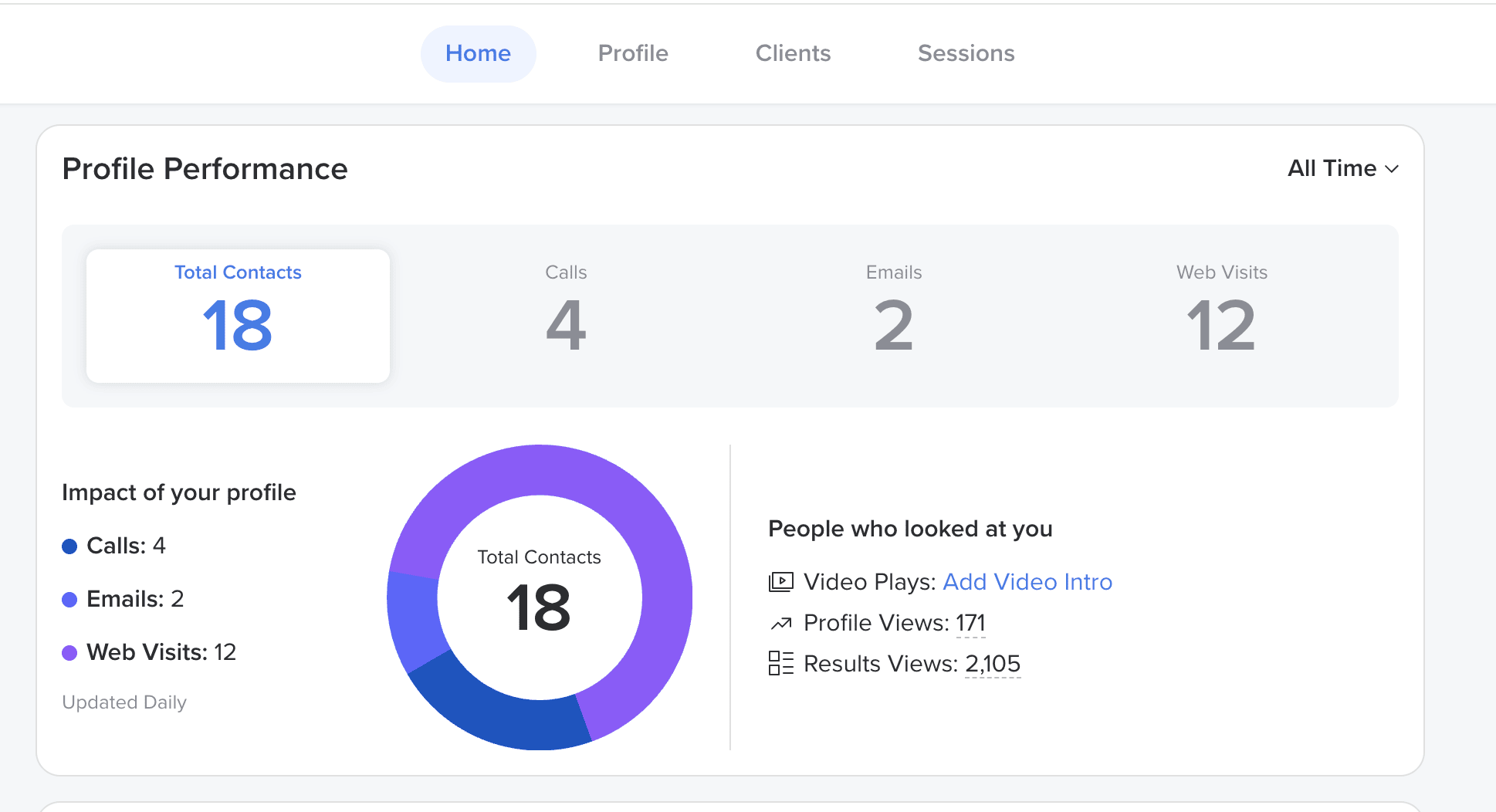
Task: Switch to the Home tab
Action: point(478,53)
